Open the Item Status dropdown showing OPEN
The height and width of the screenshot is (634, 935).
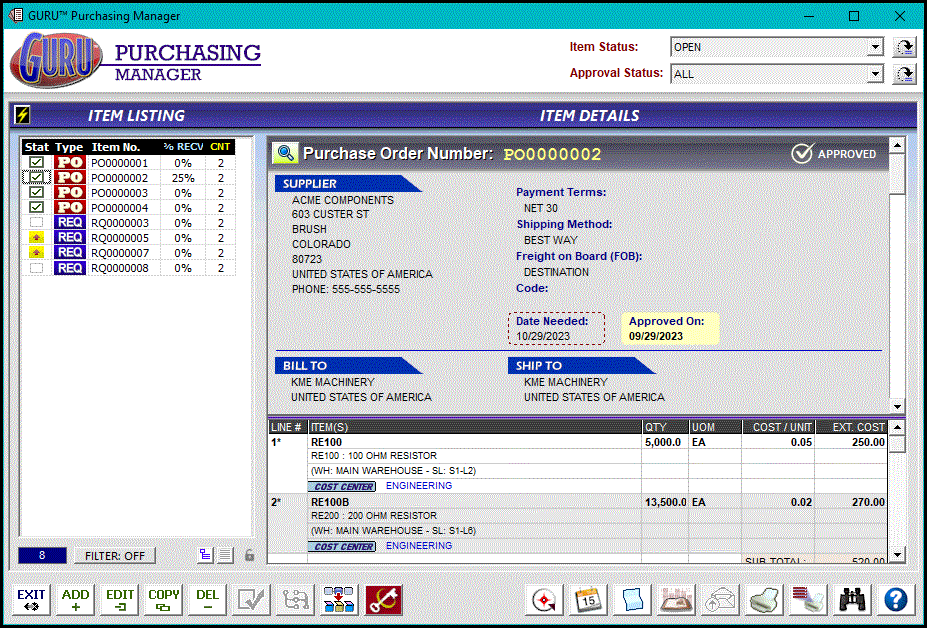coord(877,47)
